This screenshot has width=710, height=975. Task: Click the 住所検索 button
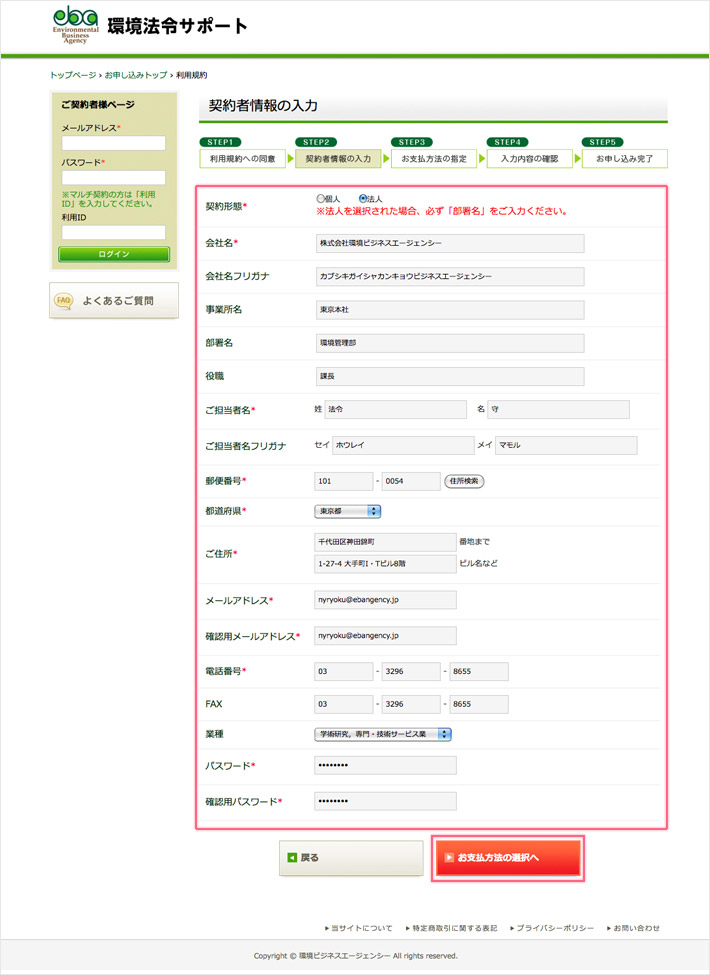point(463,481)
